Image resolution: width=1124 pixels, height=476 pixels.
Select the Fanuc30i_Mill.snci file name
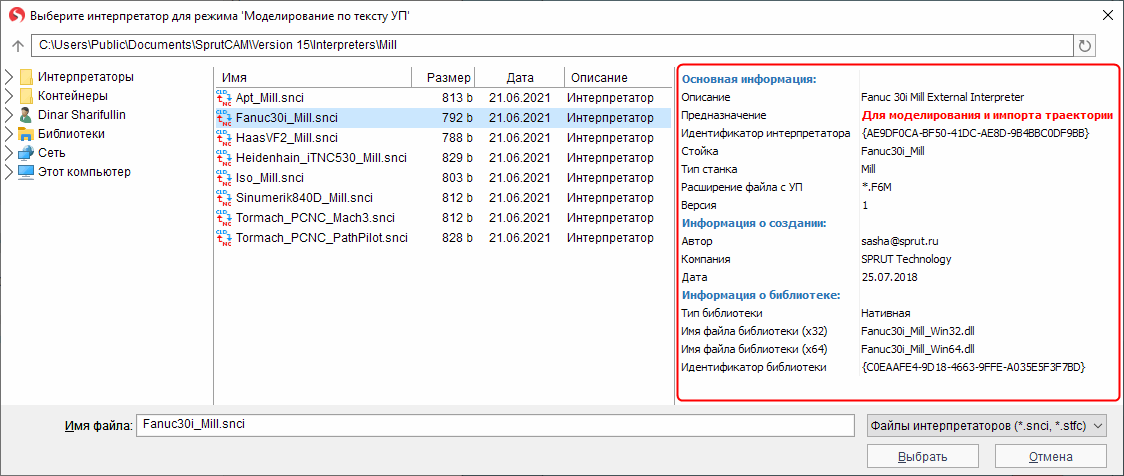(x=287, y=118)
